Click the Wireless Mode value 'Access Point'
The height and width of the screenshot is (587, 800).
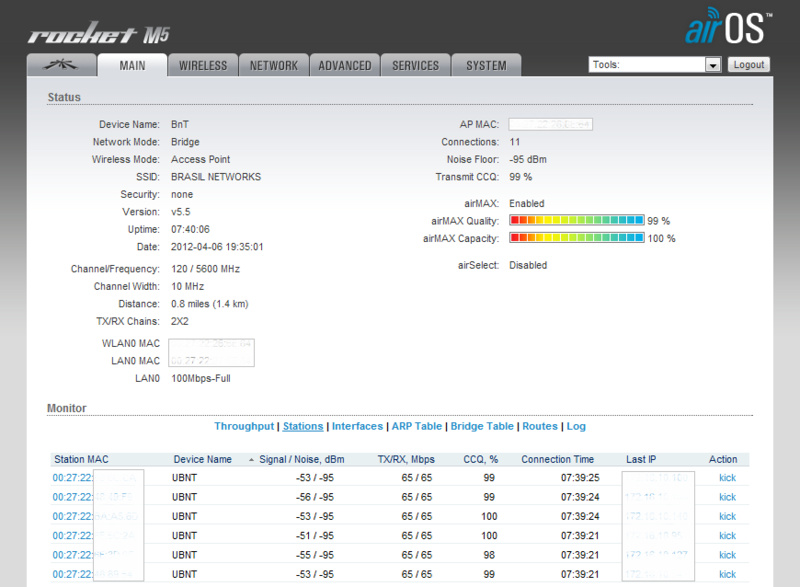[201, 159]
